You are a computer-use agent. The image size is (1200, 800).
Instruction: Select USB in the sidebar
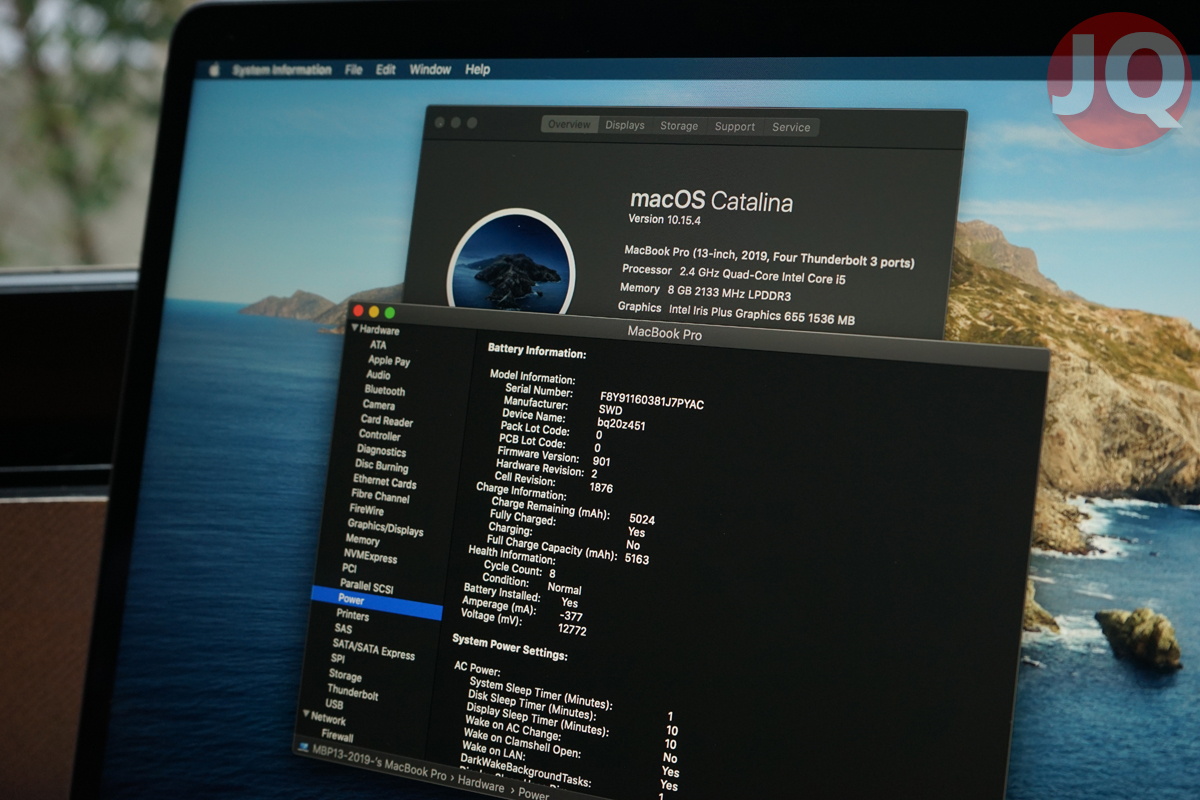click(x=334, y=705)
